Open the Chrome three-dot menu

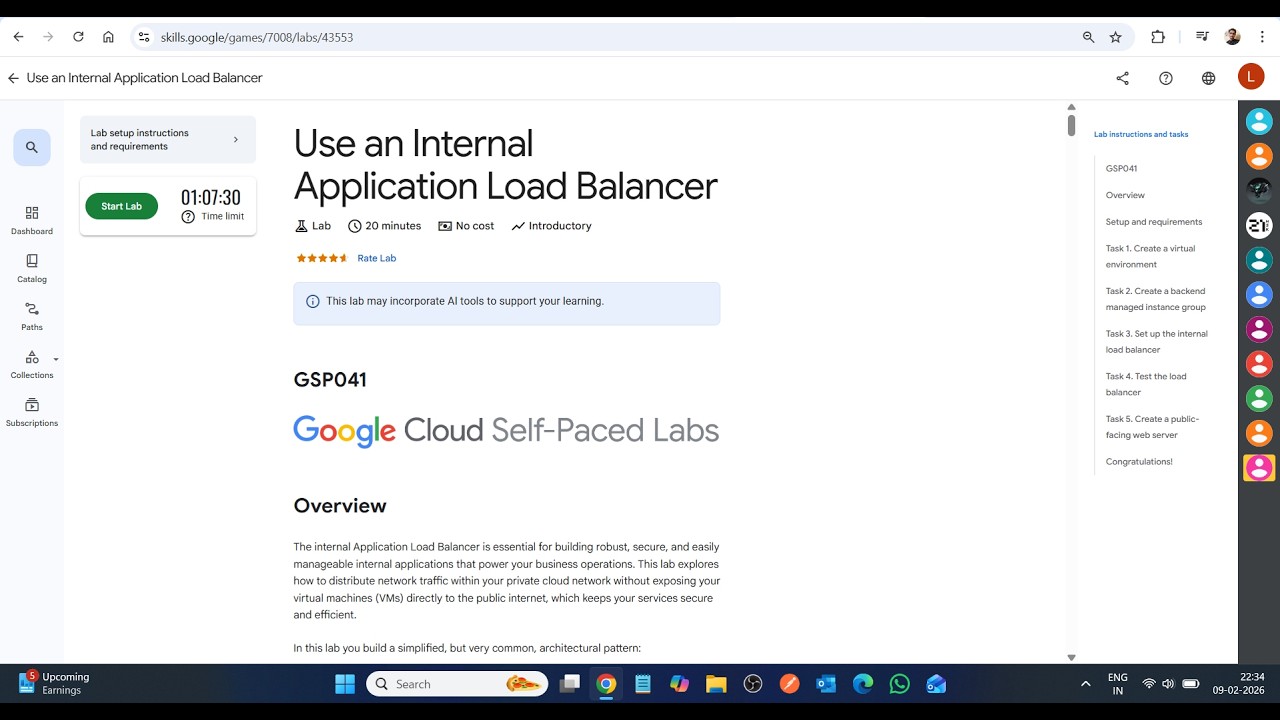1262,37
